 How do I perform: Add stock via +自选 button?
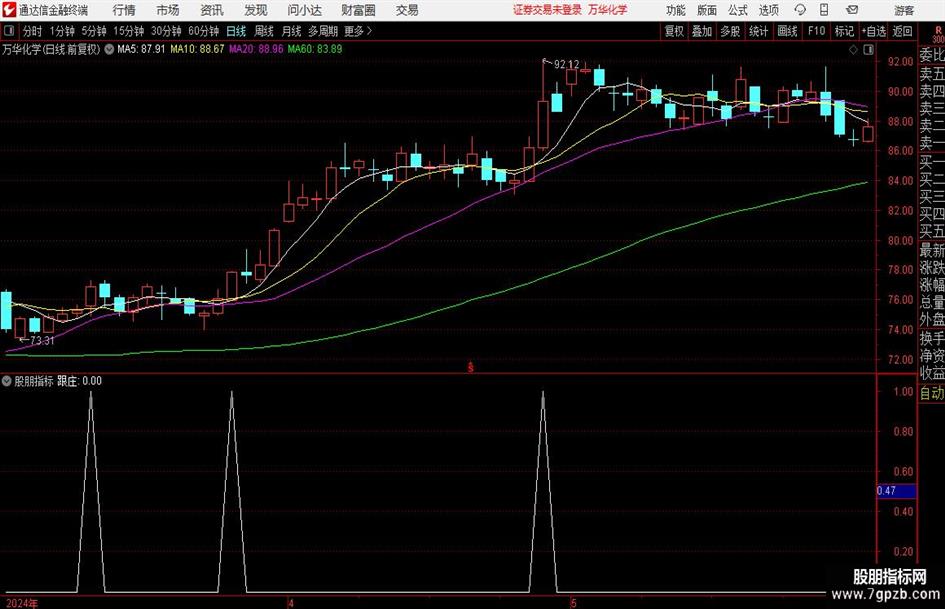[x=874, y=31]
